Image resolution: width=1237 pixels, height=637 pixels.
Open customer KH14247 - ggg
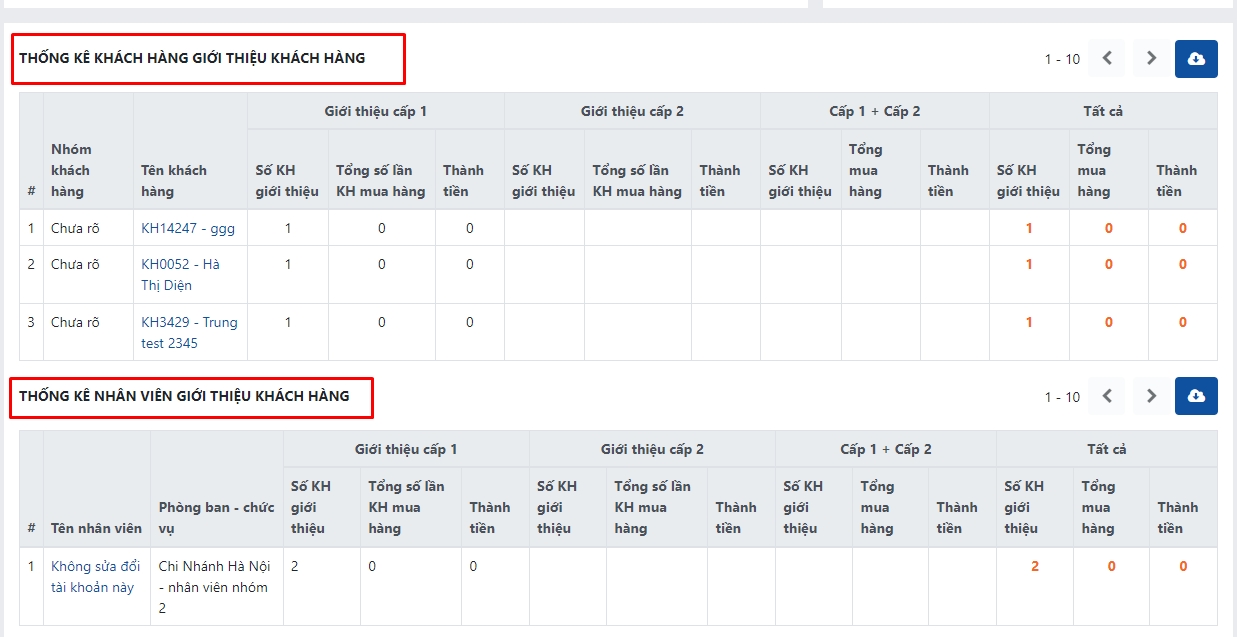pyautogui.click(x=188, y=228)
